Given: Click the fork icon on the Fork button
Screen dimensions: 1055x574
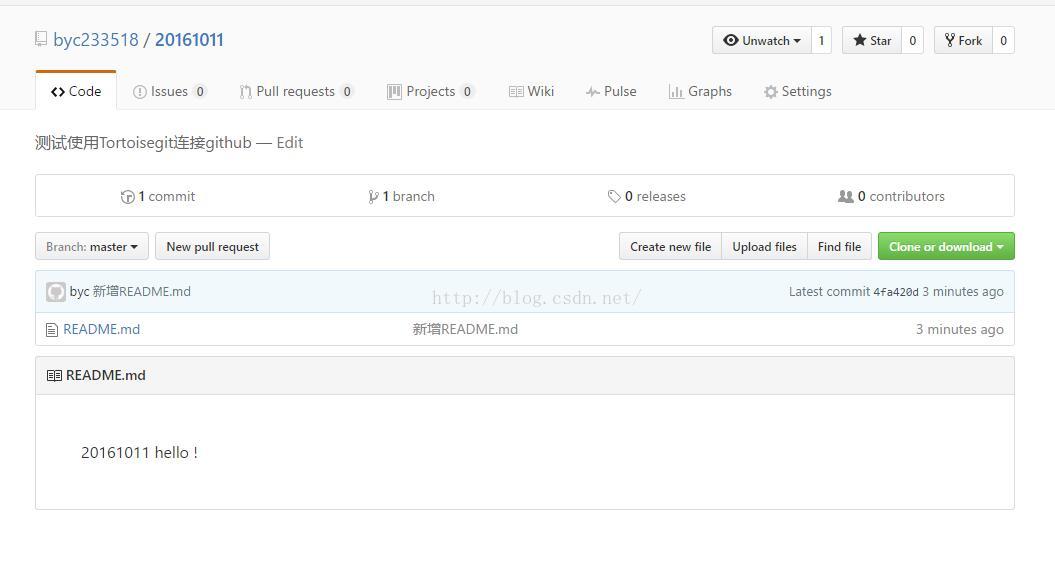Looking at the screenshot, I should click(x=949, y=40).
